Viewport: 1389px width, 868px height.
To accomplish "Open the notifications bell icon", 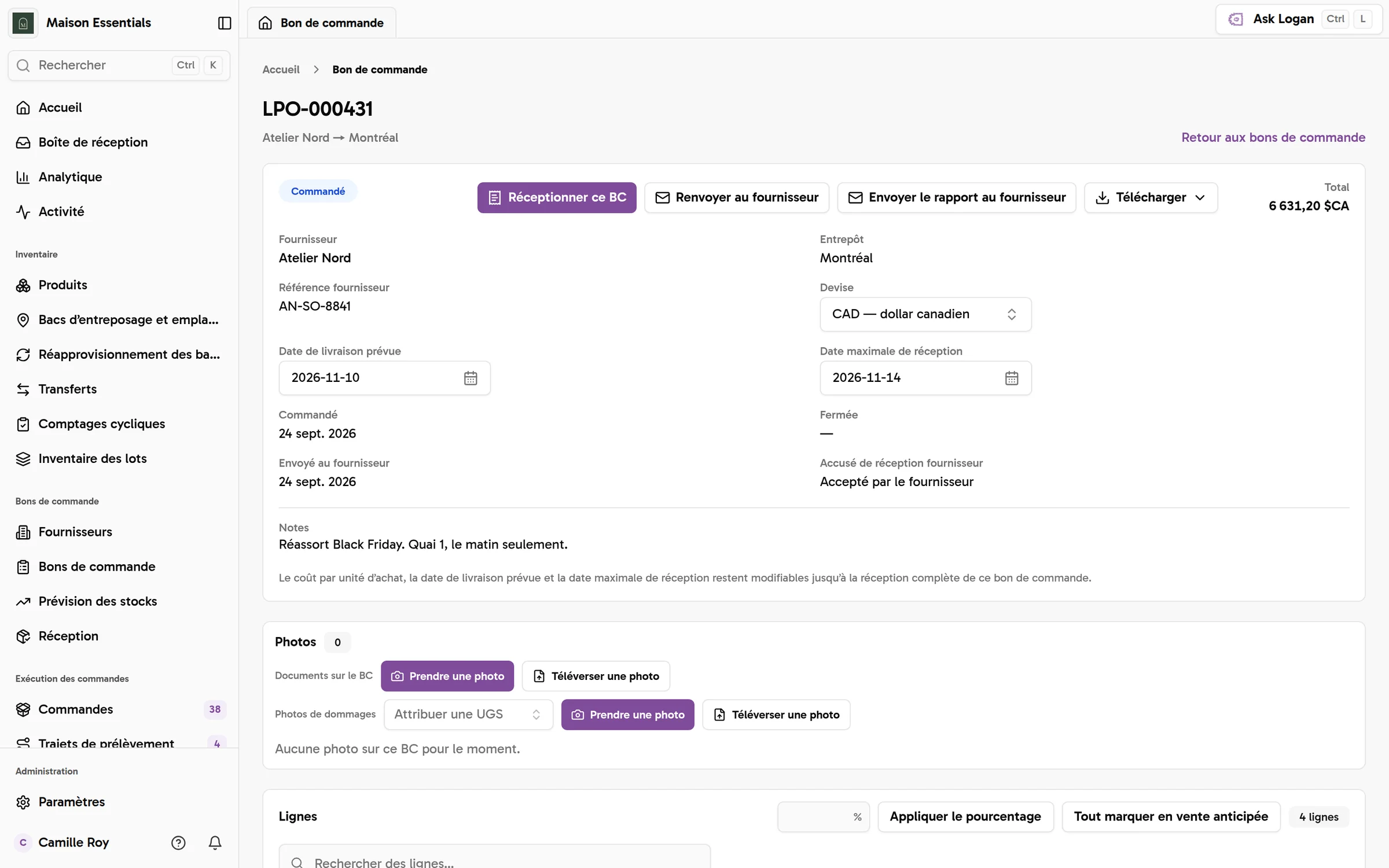I will [215, 843].
